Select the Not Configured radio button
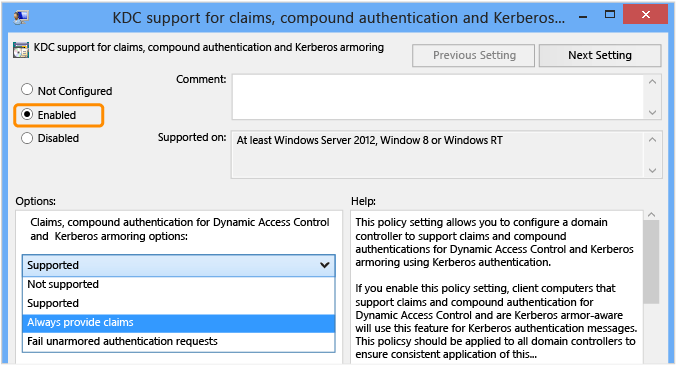The height and width of the screenshot is (366, 676). click(27, 90)
